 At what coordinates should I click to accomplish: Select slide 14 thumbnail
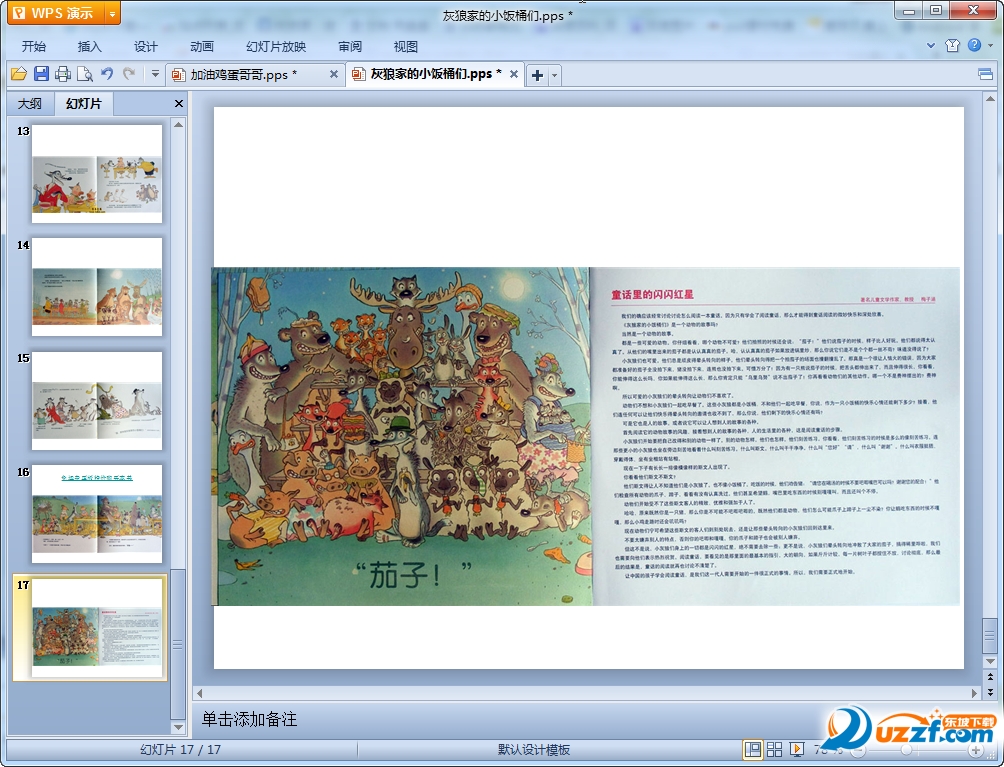point(97,287)
